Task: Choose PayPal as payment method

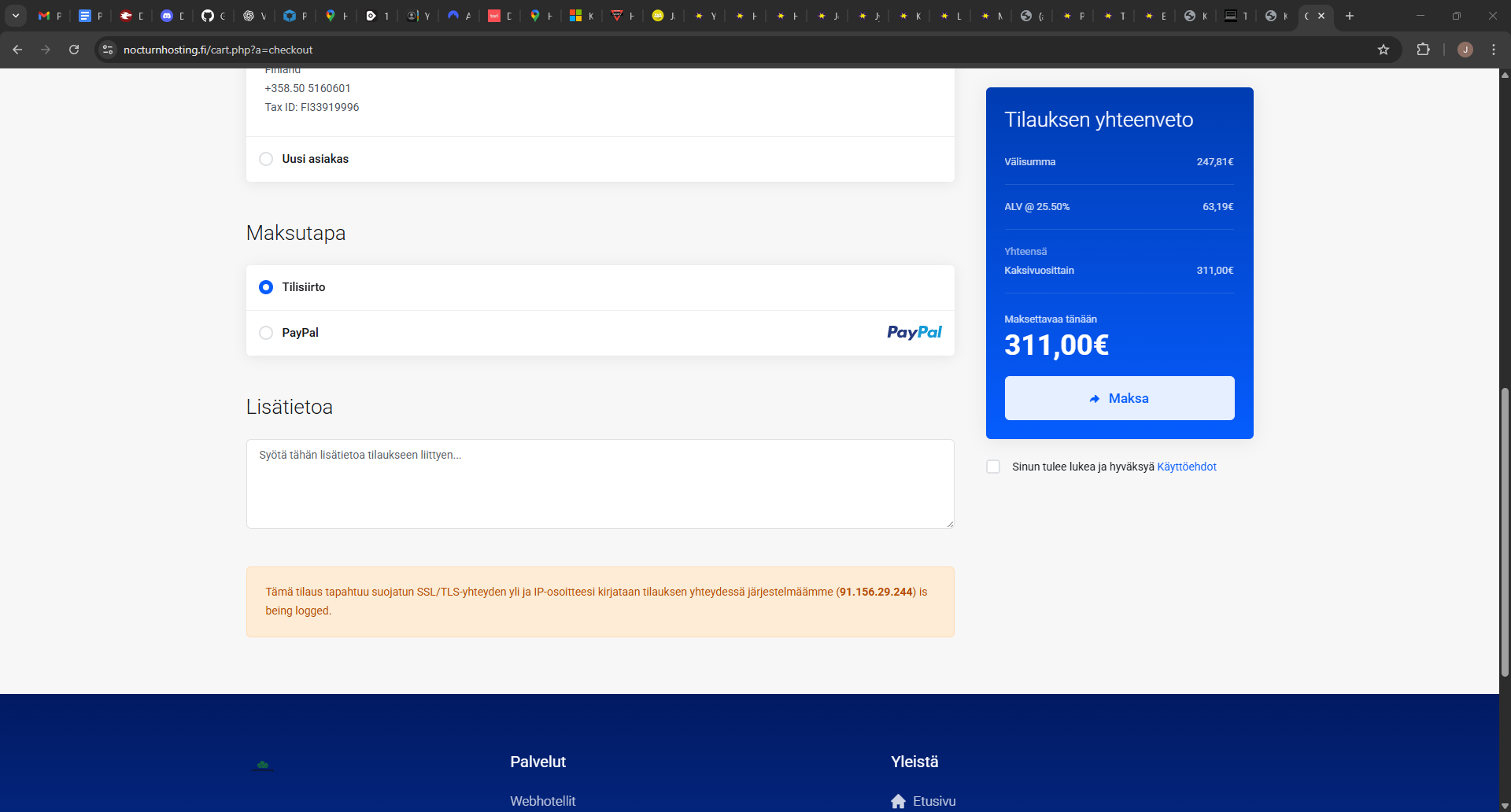Action: pos(266,333)
